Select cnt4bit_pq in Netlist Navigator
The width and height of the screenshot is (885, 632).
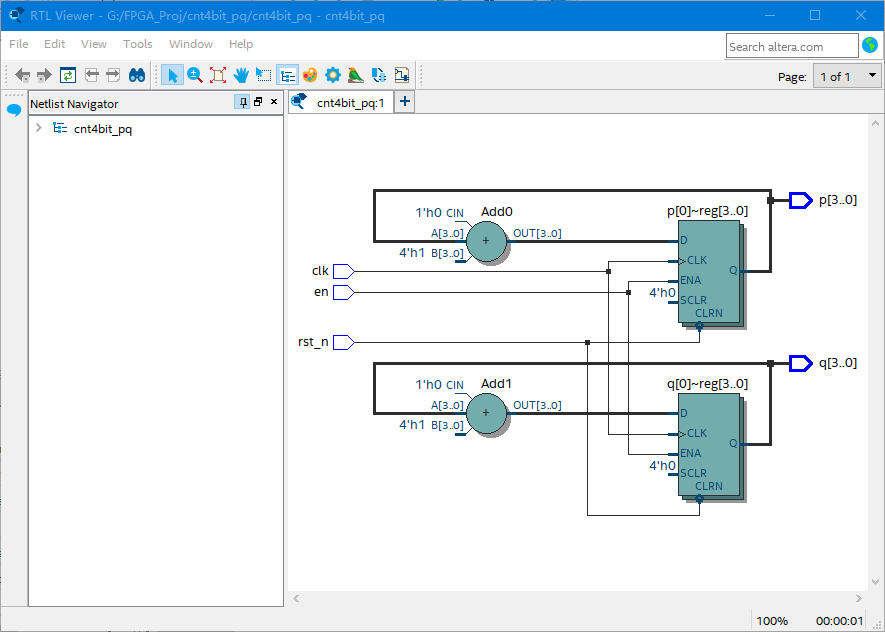coord(103,129)
